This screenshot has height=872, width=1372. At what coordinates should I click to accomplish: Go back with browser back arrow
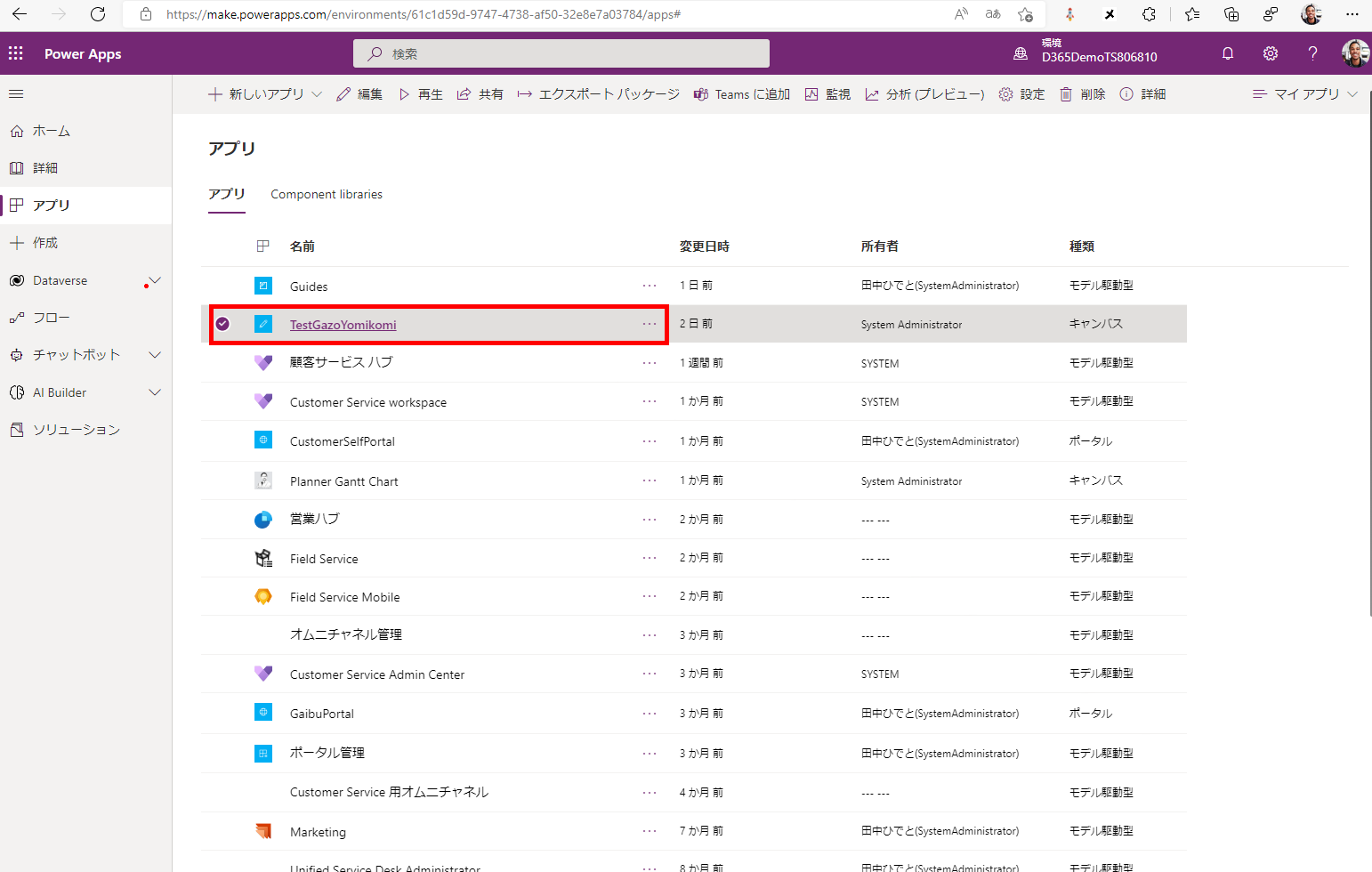20,14
